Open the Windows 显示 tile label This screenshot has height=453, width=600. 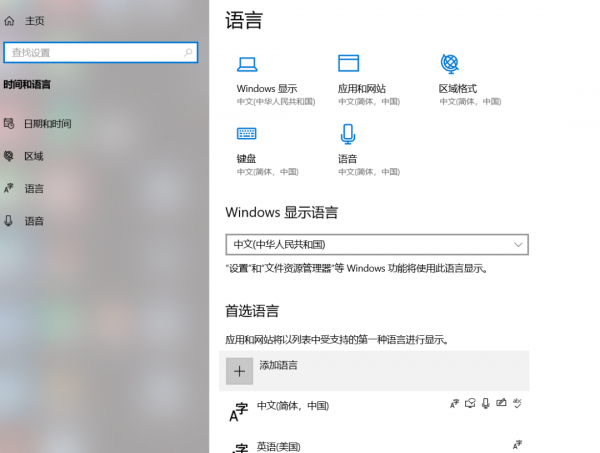(x=267, y=89)
